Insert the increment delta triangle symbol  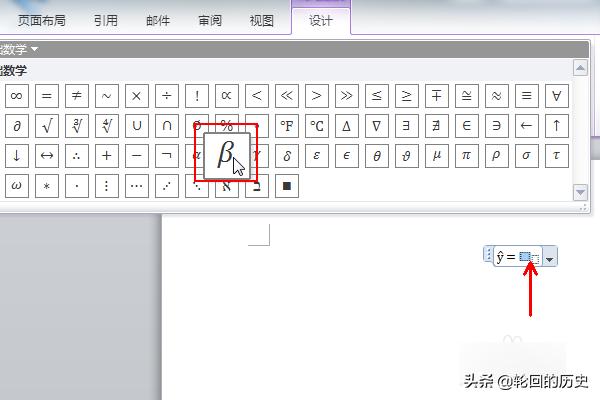(347, 126)
